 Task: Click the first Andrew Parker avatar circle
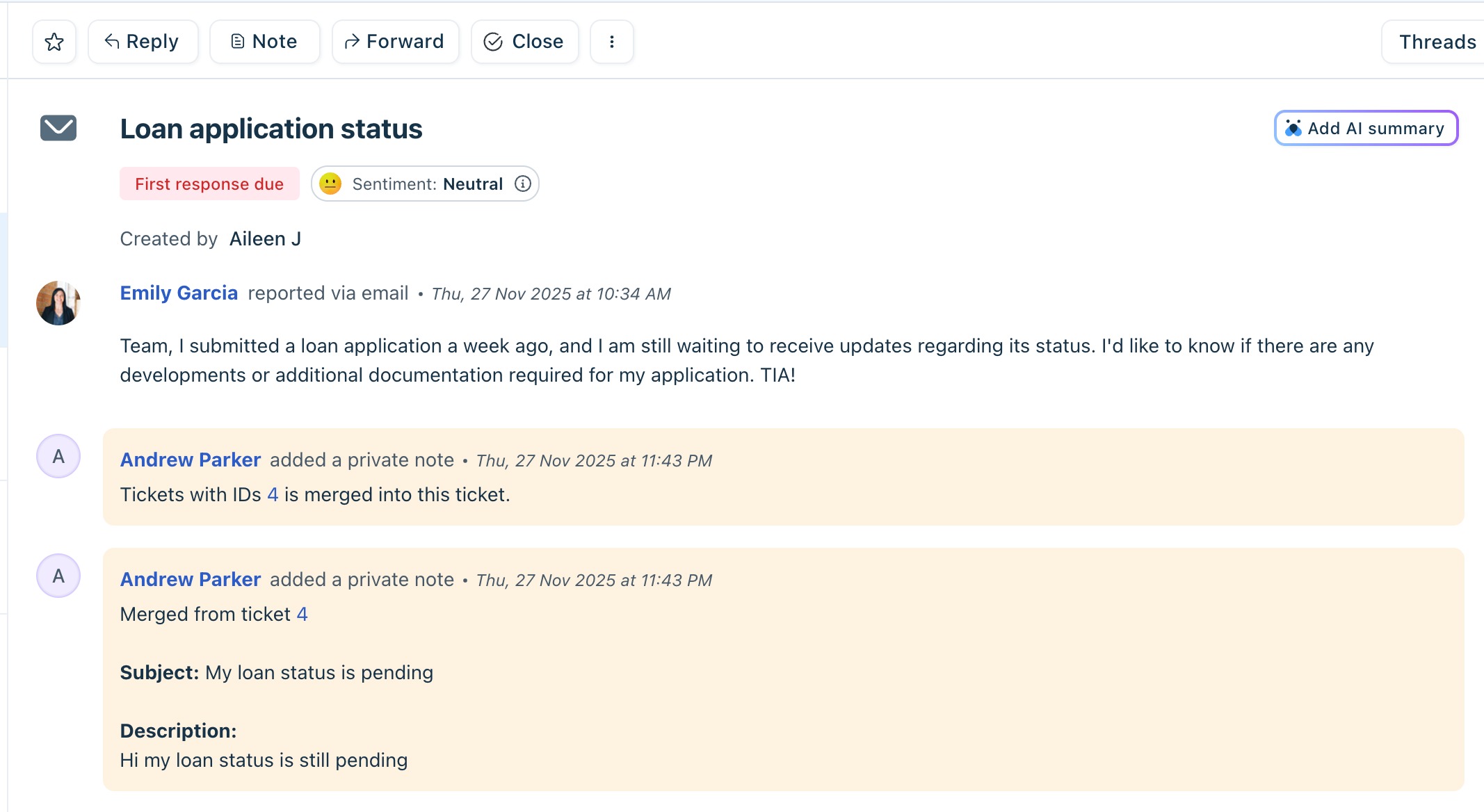(x=58, y=456)
